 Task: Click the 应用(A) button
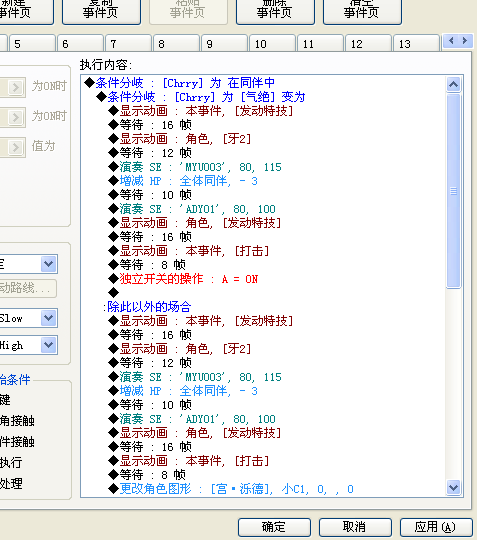pos(436,527)
